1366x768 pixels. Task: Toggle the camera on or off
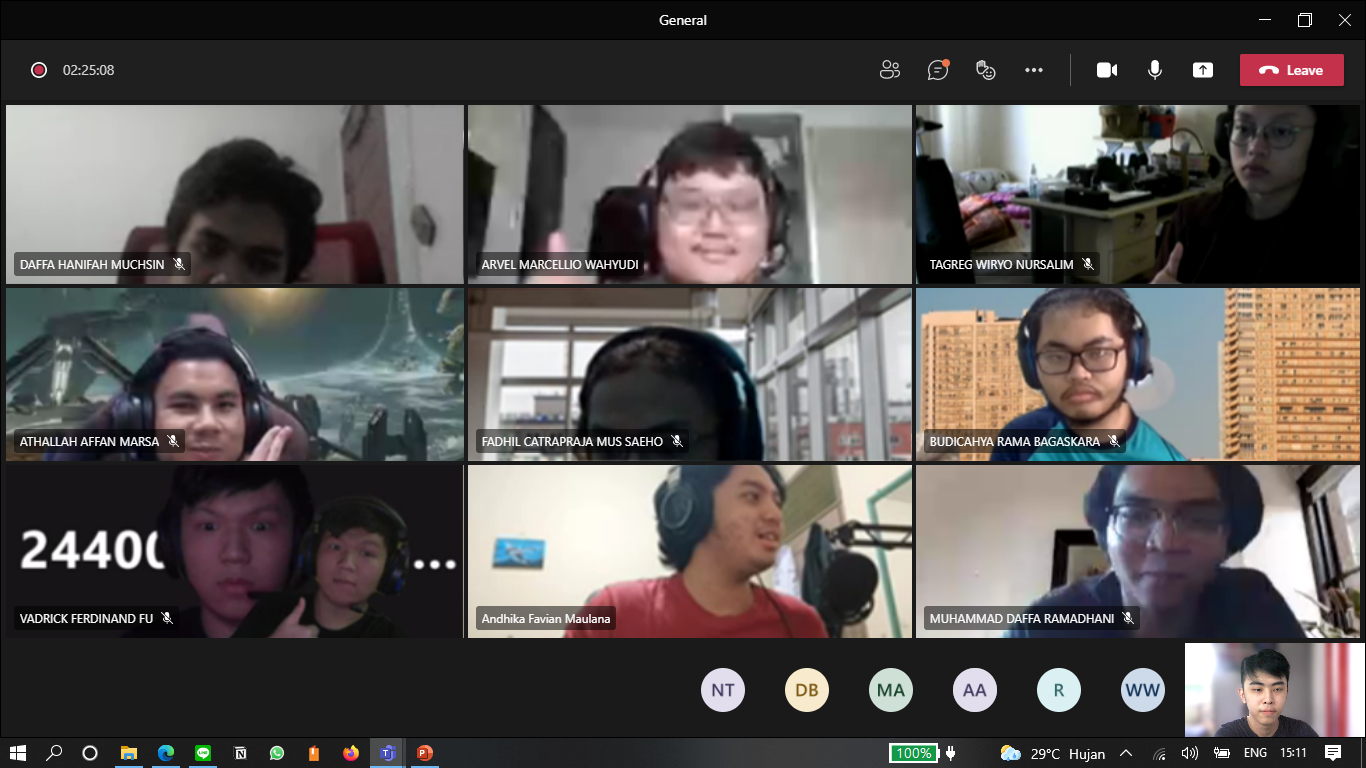pos(1106,70)
